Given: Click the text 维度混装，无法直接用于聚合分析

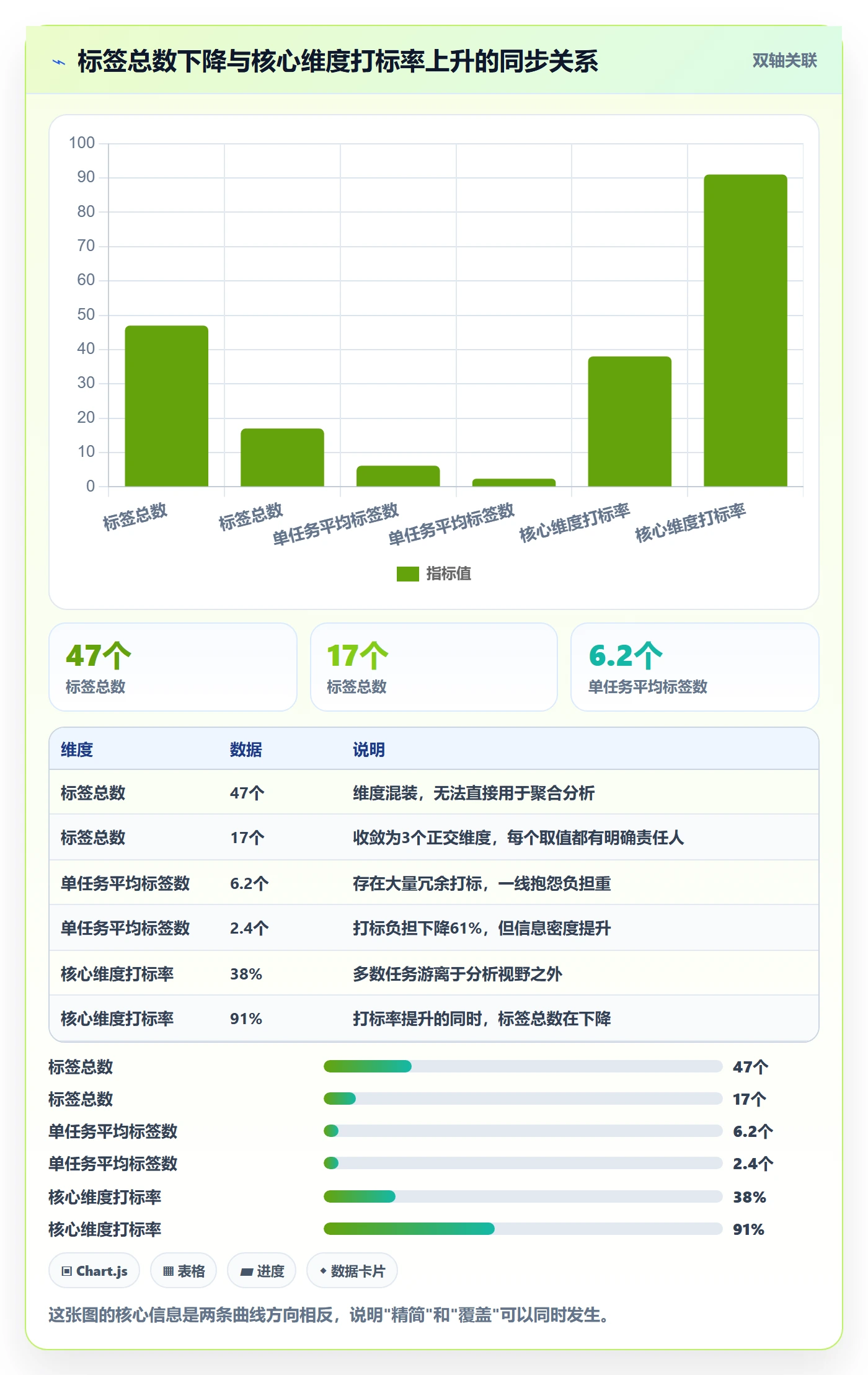Looking at the screenshot, I should click(474, 793).
